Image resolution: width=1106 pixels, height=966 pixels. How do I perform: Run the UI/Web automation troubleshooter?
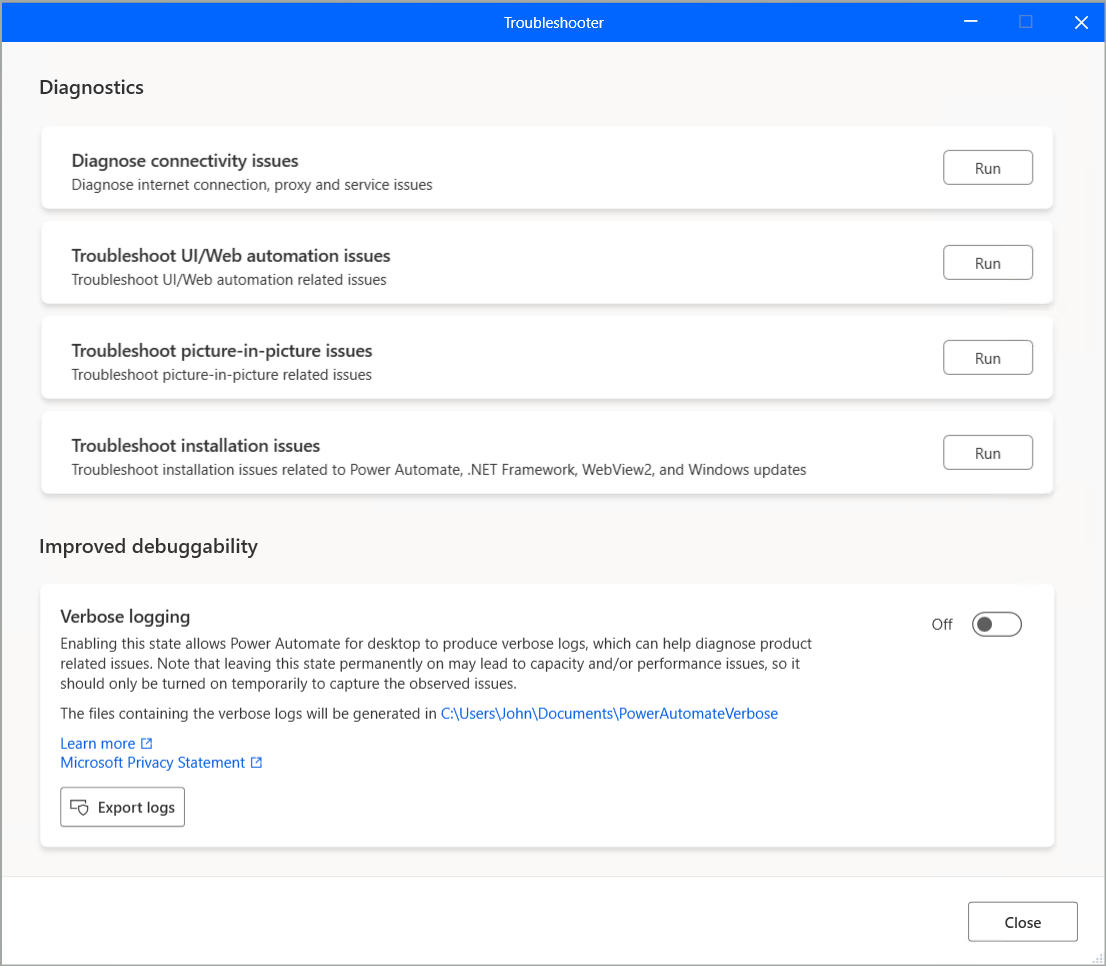(988, 263)
